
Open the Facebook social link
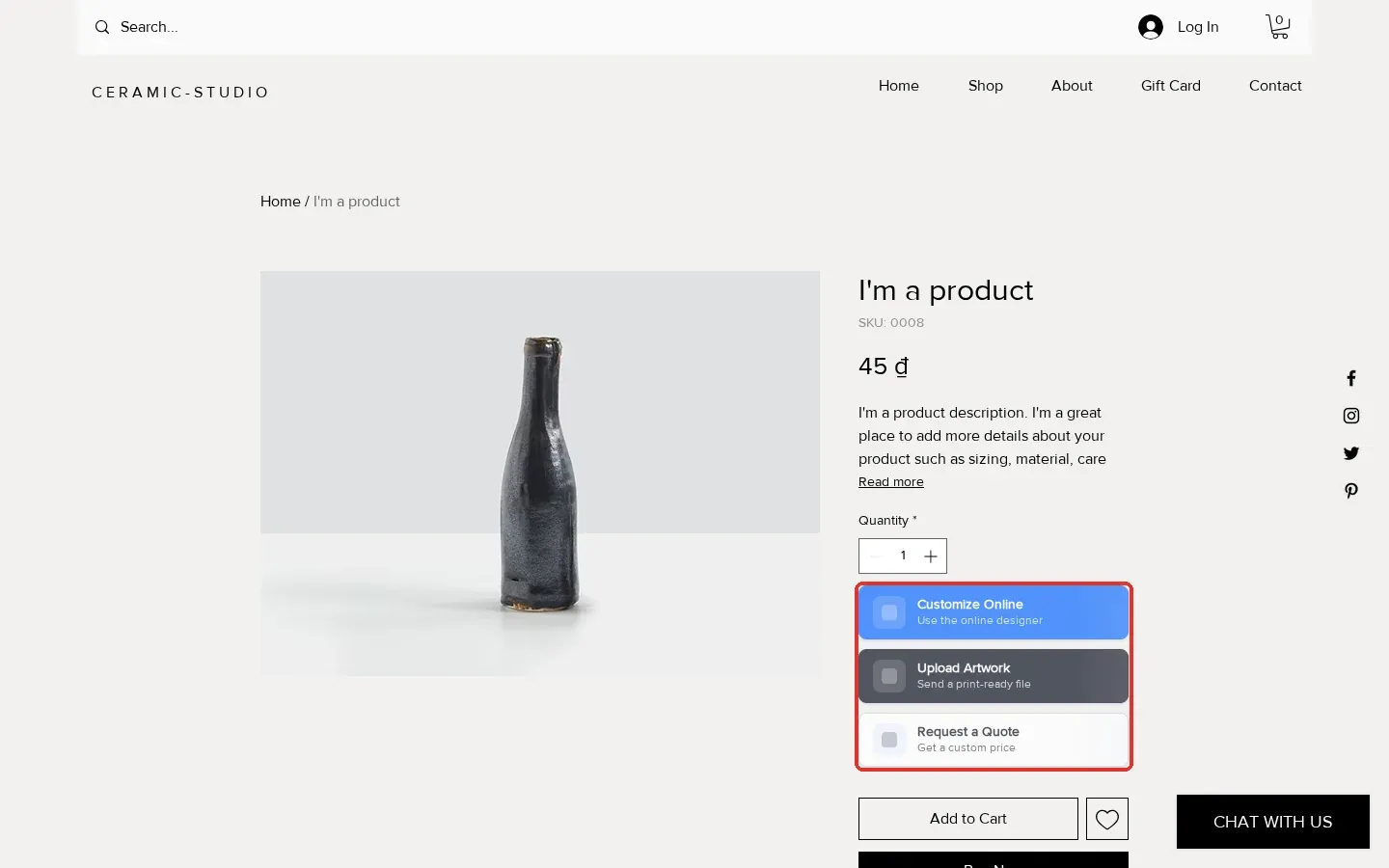click(x=1351, y=378)
